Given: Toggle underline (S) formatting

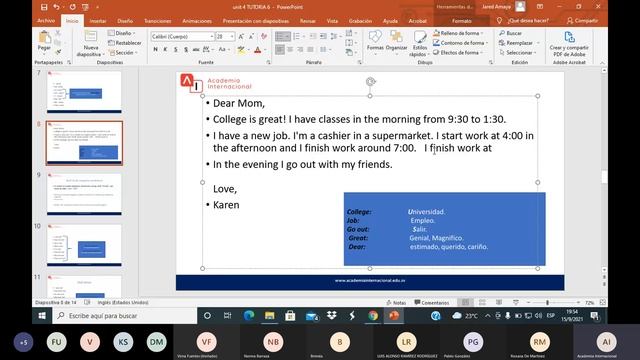Looking at the screenshot, I should click(x=176, y=49).
